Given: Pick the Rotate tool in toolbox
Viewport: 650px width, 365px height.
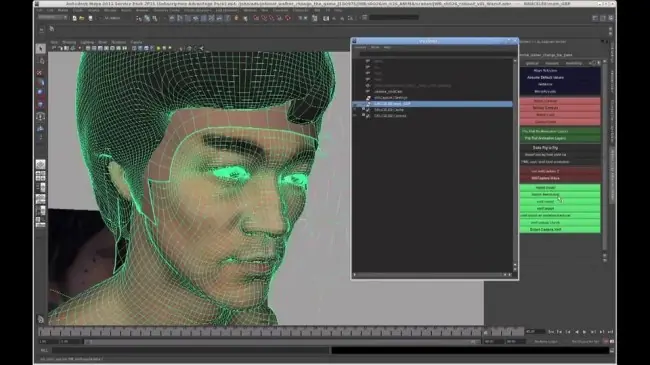Looking at the screenshot, I should (x=40, y=92).
